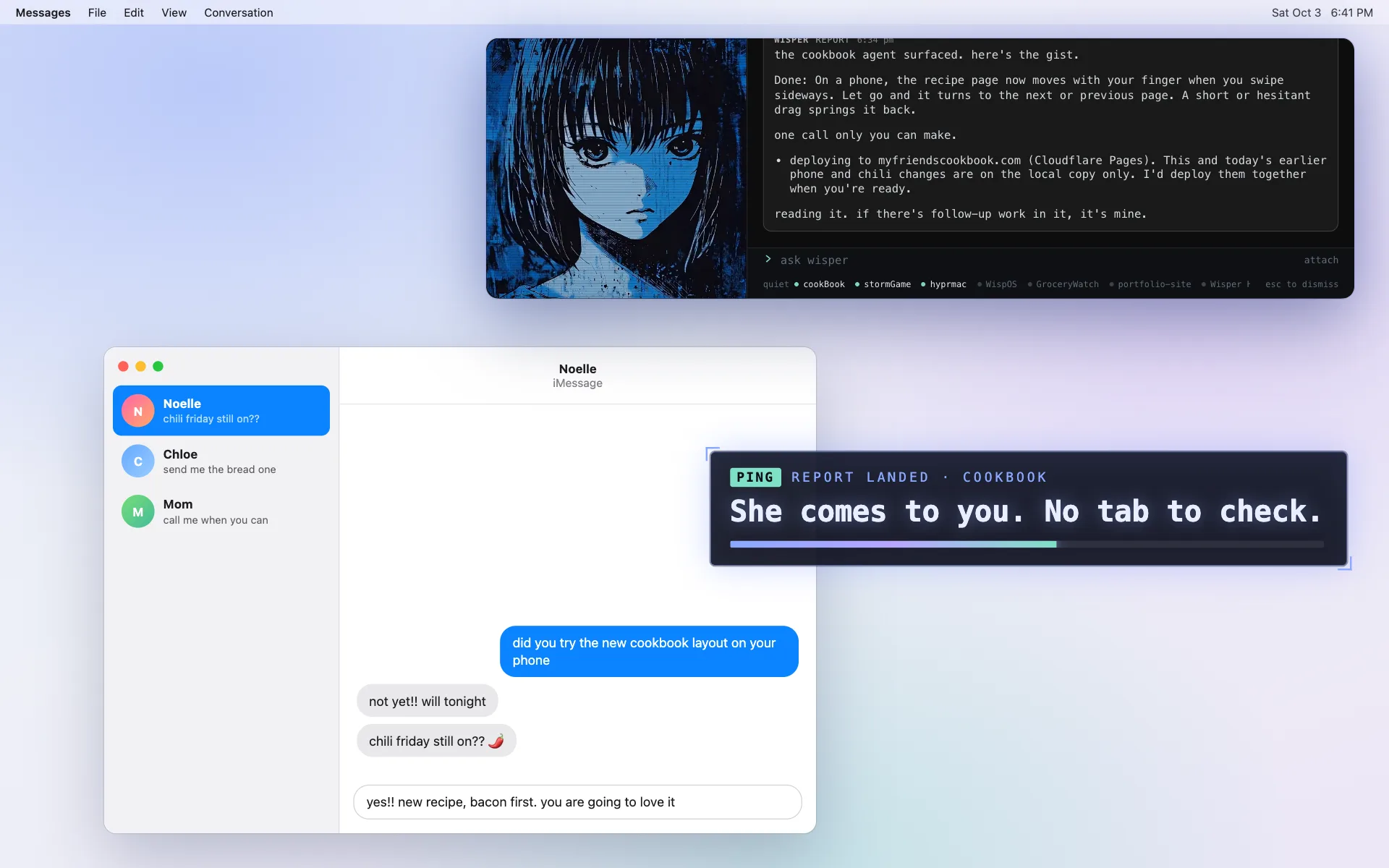Select the GroceryWatch agent in Wisper
This screenshot has height=868, width=1389.
pyautogui.click(x=1063, y=284)
